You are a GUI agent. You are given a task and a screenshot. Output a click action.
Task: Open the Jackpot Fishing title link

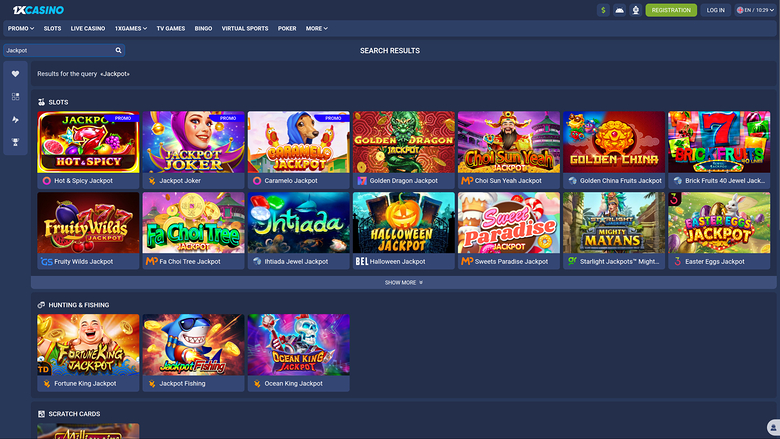[183, 384]
